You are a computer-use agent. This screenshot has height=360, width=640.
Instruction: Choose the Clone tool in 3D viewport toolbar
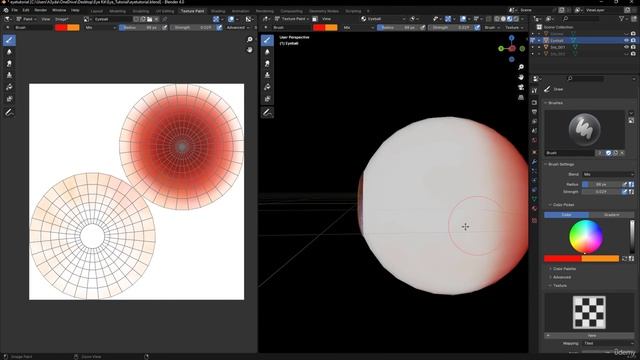267,75
